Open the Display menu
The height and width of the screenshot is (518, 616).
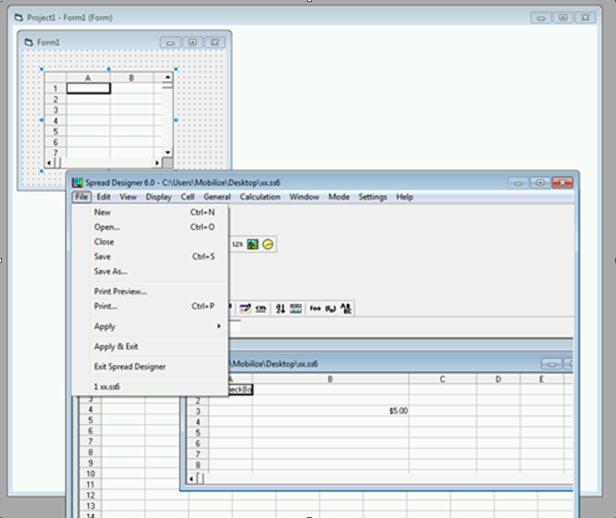159,197
